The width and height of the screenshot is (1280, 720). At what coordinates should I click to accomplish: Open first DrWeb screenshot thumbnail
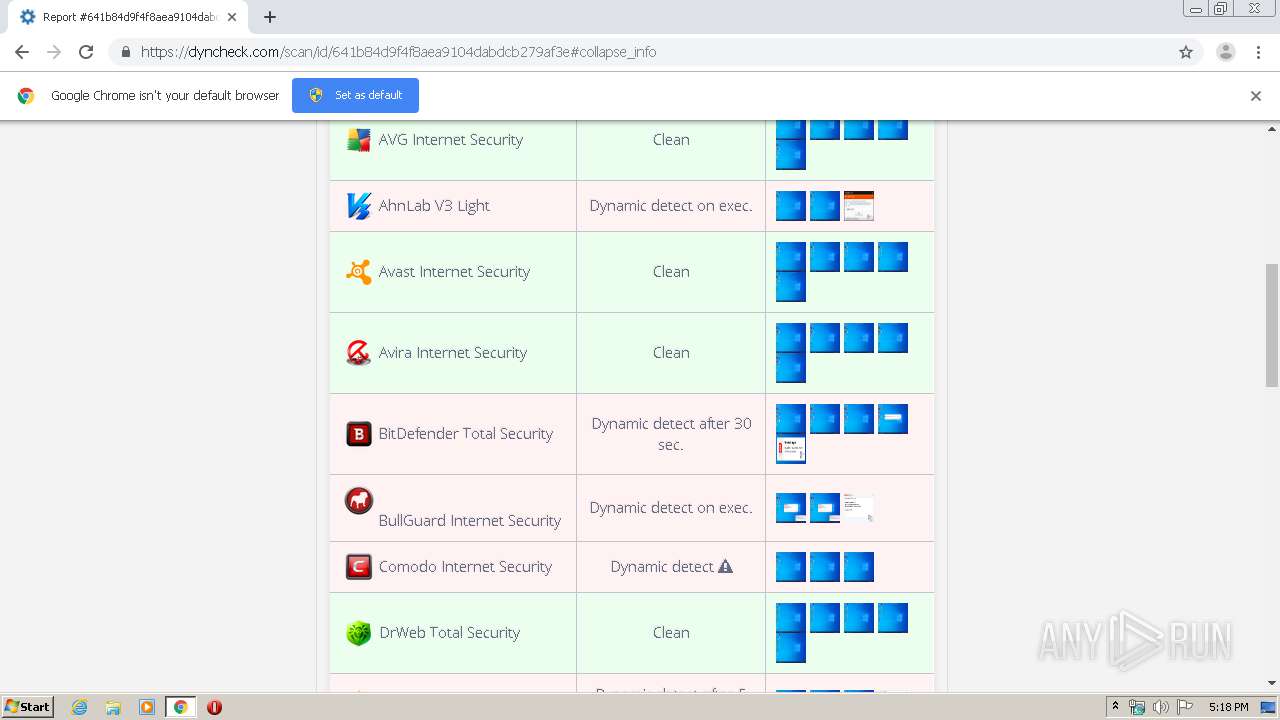(791, 618)
